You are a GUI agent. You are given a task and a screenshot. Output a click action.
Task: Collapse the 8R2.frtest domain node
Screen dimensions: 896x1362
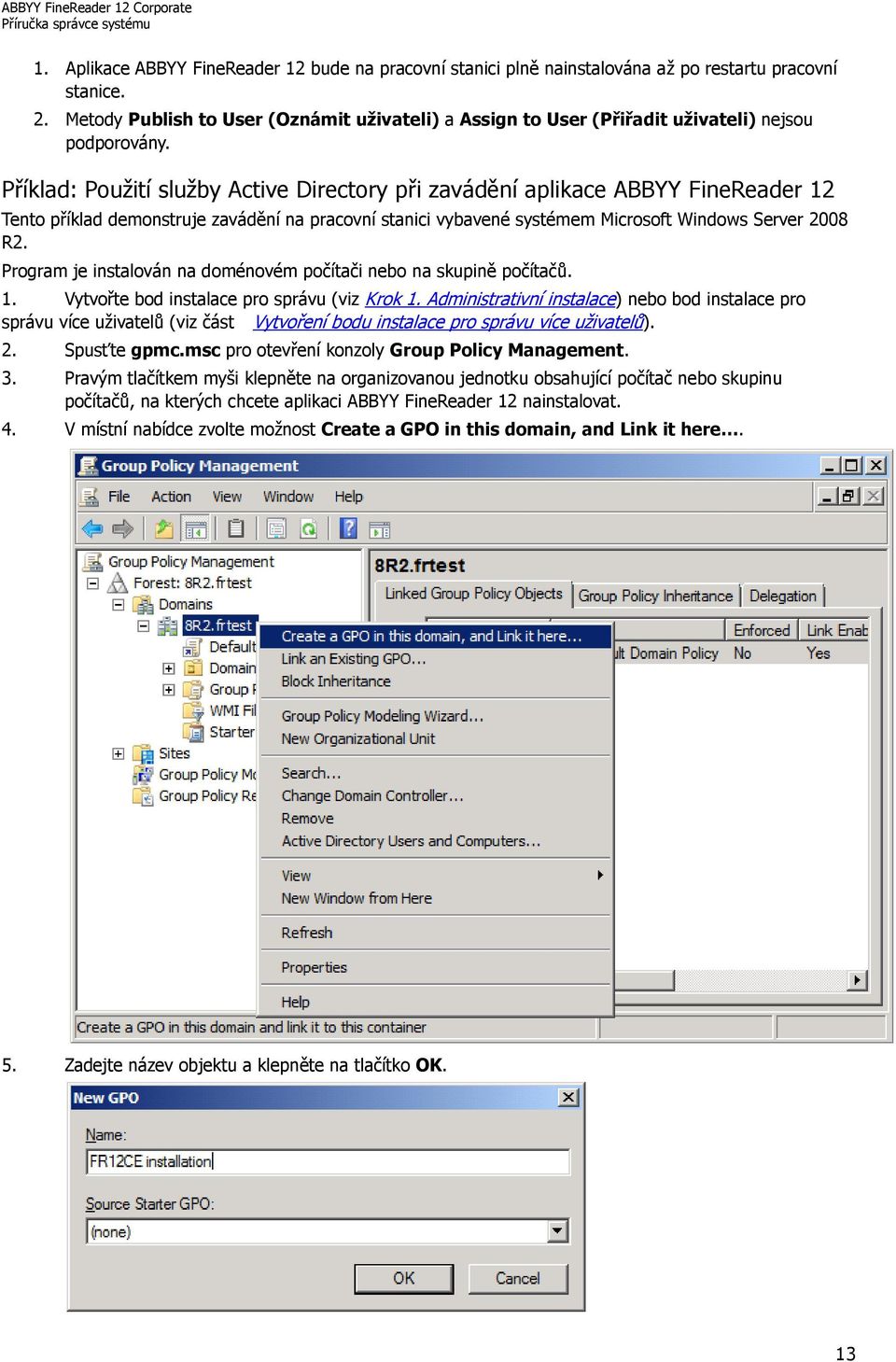144,625
